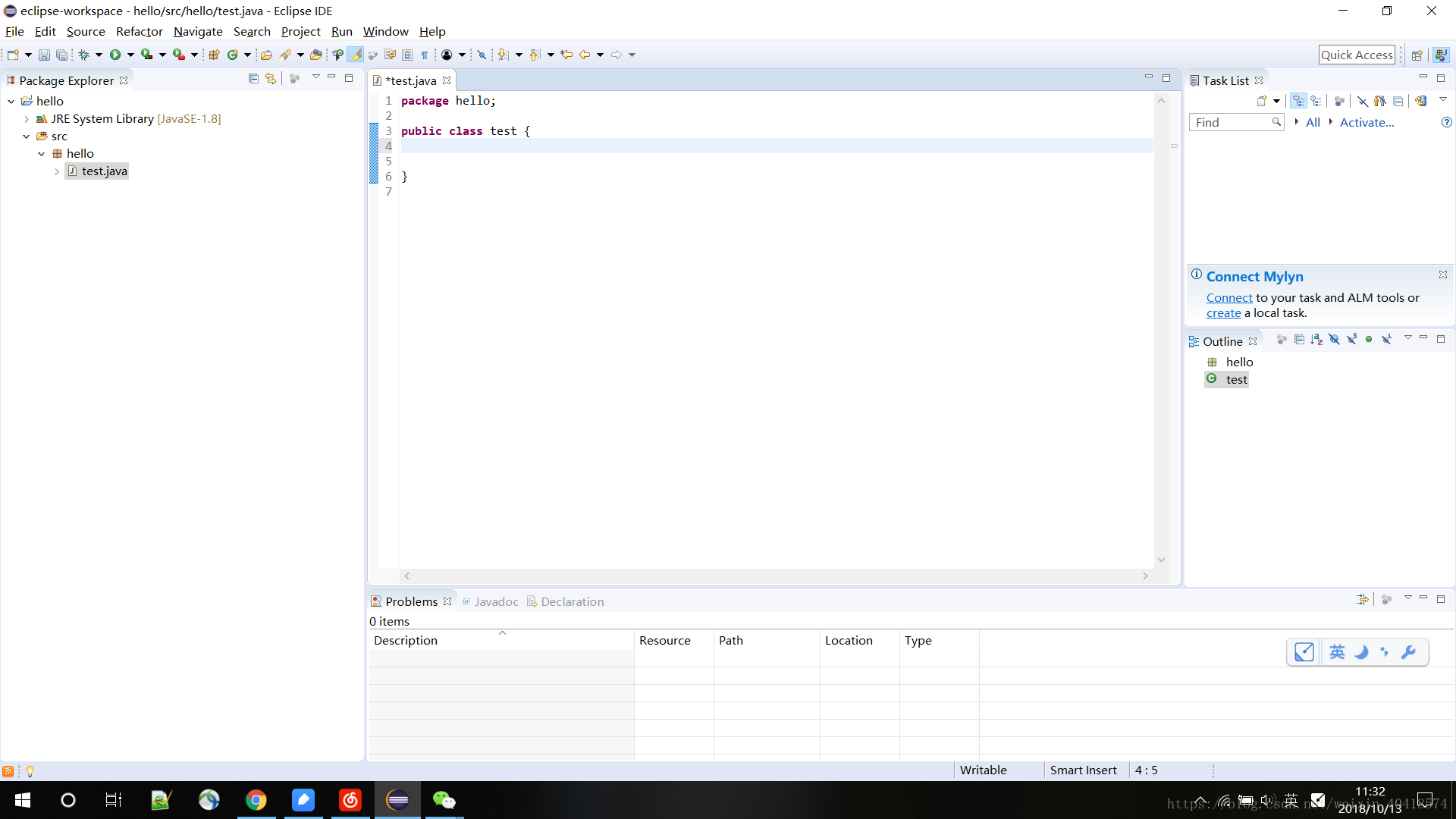
Task: Click the Collapse All icon in Outline panel
Action: (1299, 340)
